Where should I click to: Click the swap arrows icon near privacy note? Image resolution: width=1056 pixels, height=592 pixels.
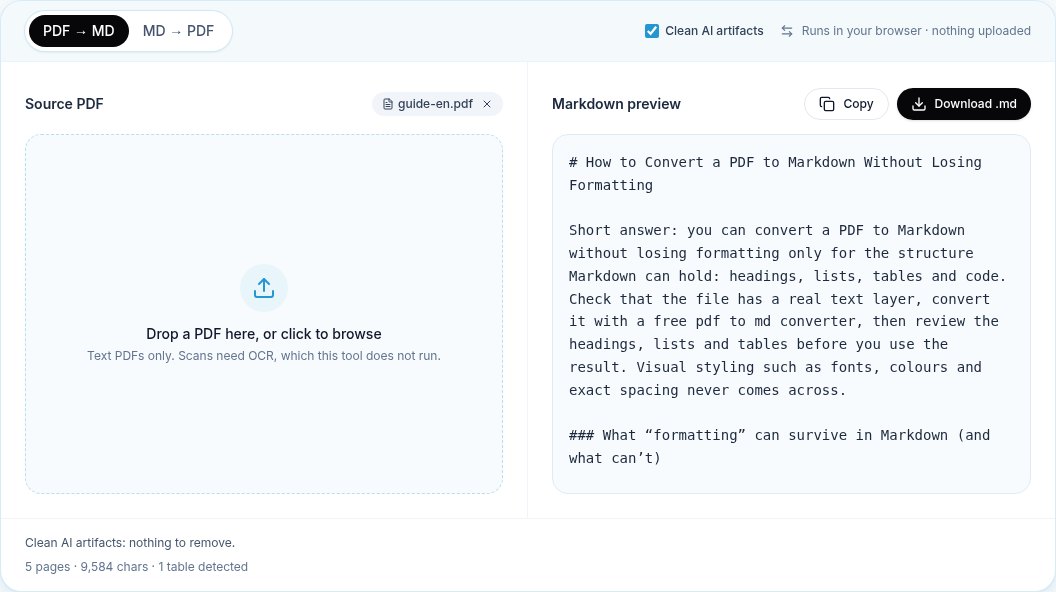787,31
